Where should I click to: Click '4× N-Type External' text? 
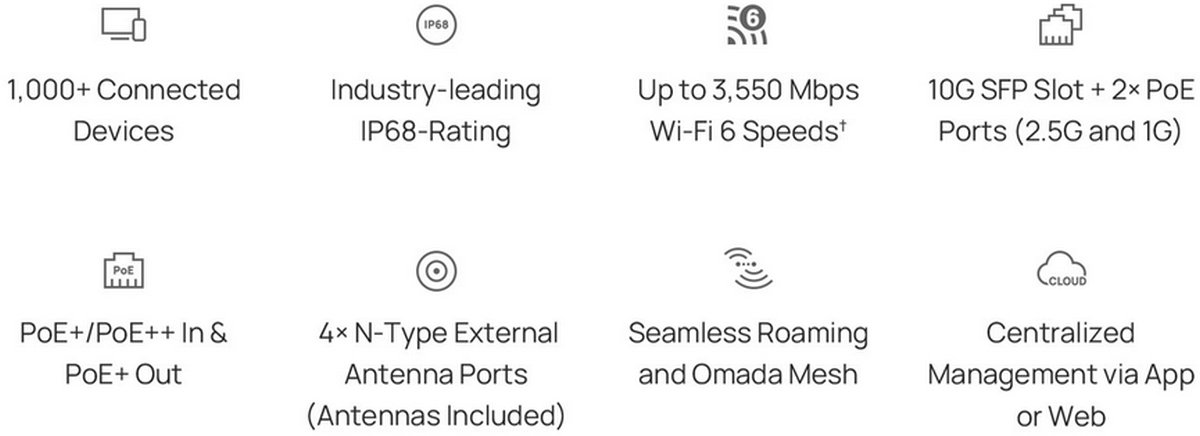435,333
